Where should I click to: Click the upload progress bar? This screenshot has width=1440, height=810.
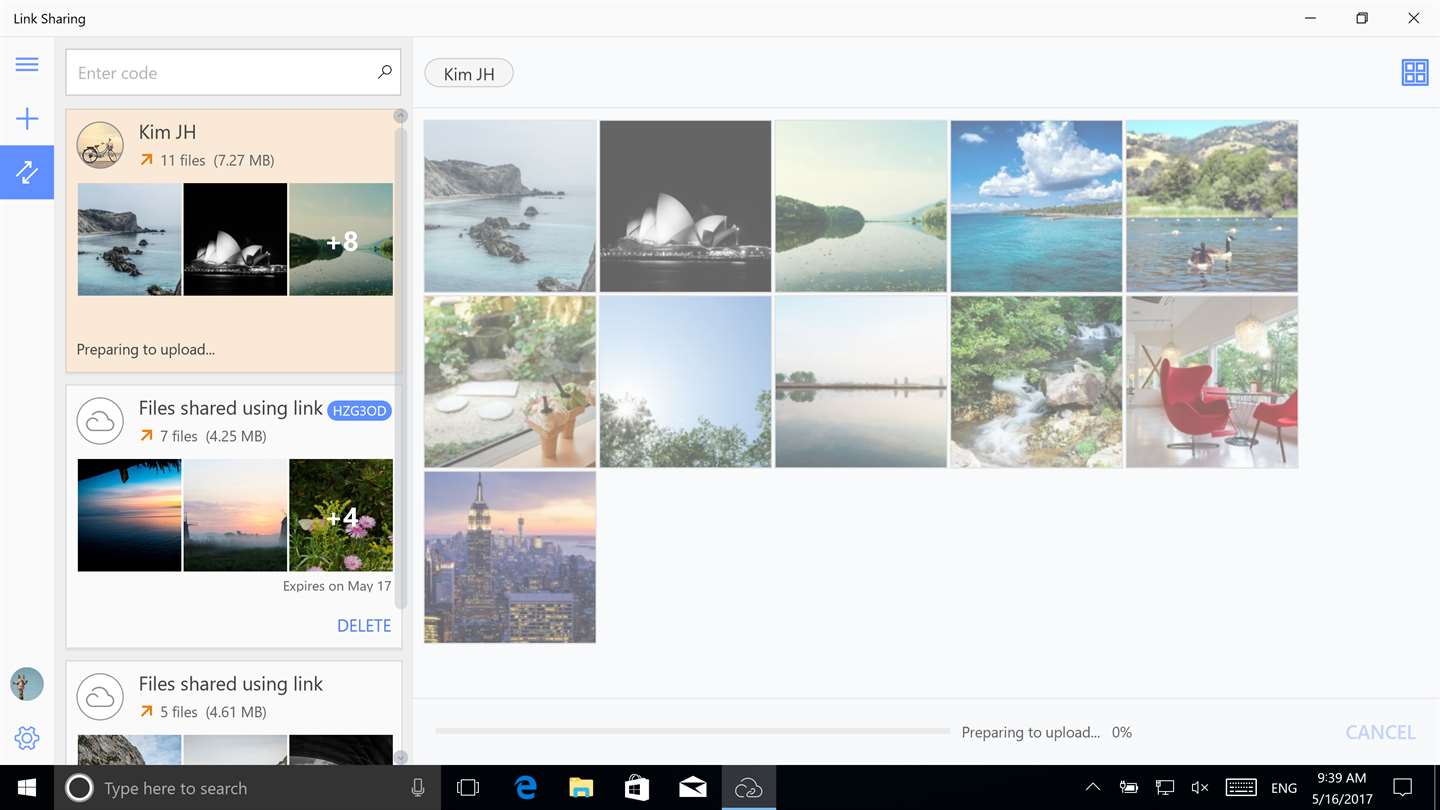(x=692, y=732)
